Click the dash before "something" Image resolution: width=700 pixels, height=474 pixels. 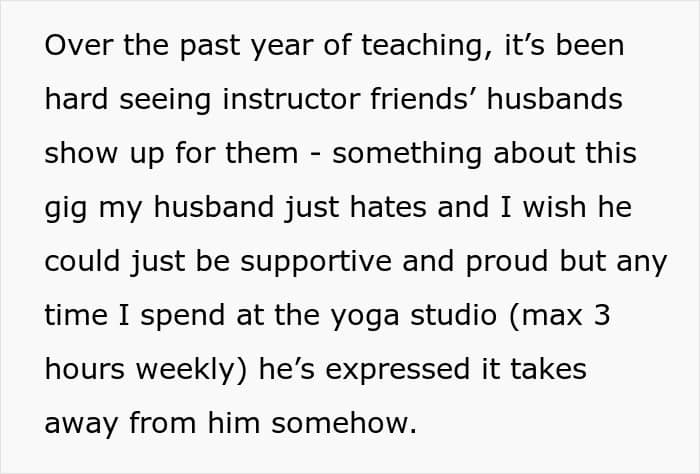click(314, 156)
